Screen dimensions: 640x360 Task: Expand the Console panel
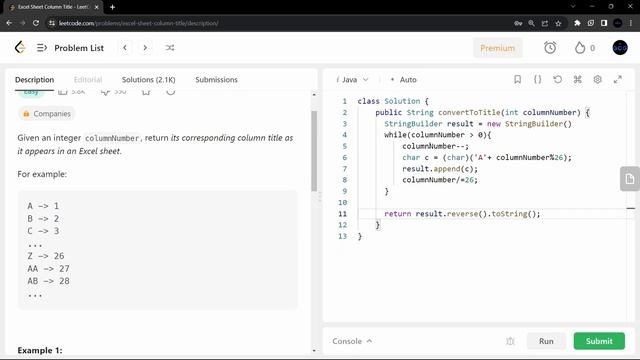click(352, 341)
